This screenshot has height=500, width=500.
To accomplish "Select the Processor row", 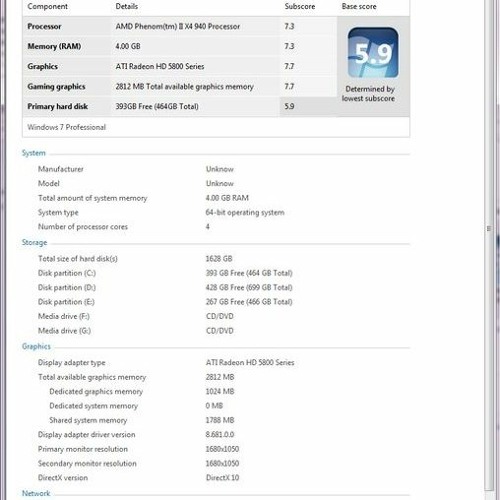I will (180, 26).
